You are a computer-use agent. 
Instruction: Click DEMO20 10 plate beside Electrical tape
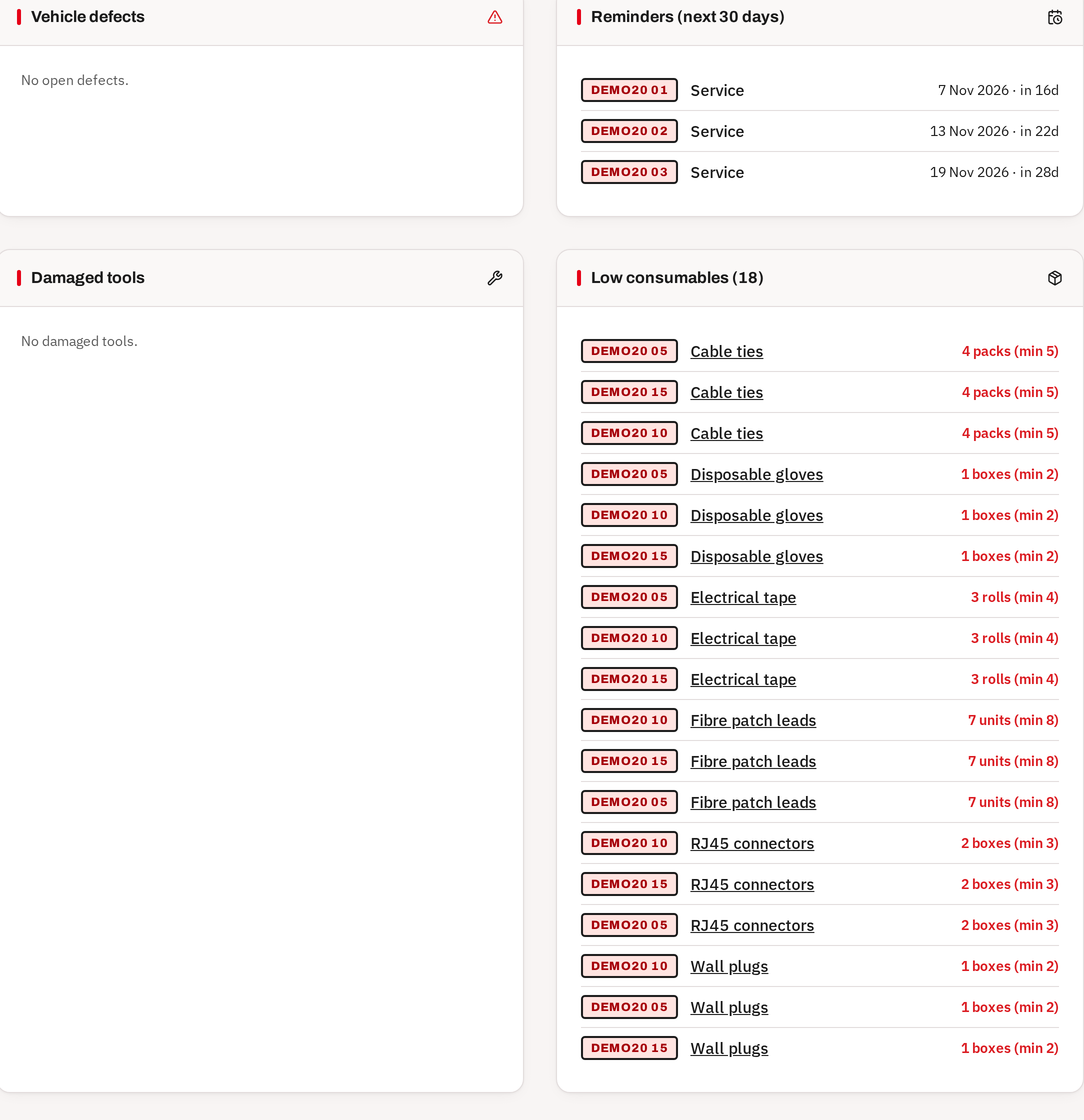(x=629, y=638)
